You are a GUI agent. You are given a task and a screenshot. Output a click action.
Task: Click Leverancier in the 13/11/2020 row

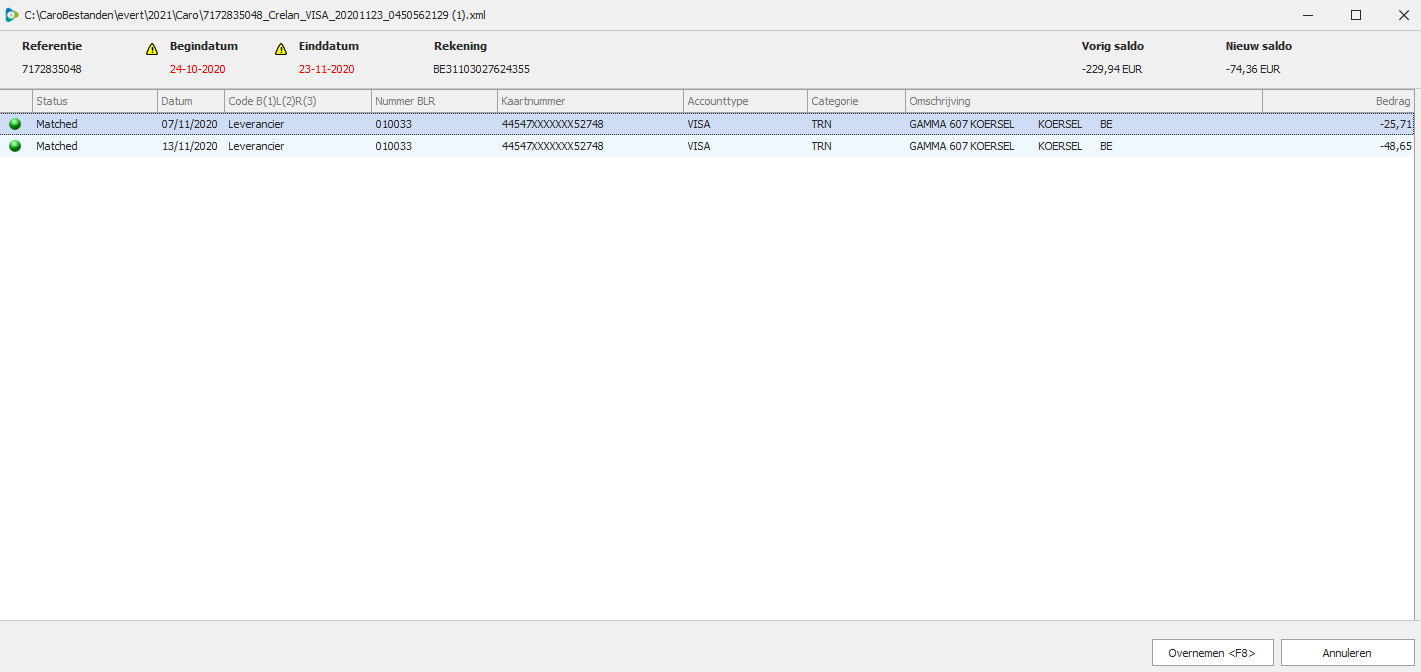tap(256, 146)
